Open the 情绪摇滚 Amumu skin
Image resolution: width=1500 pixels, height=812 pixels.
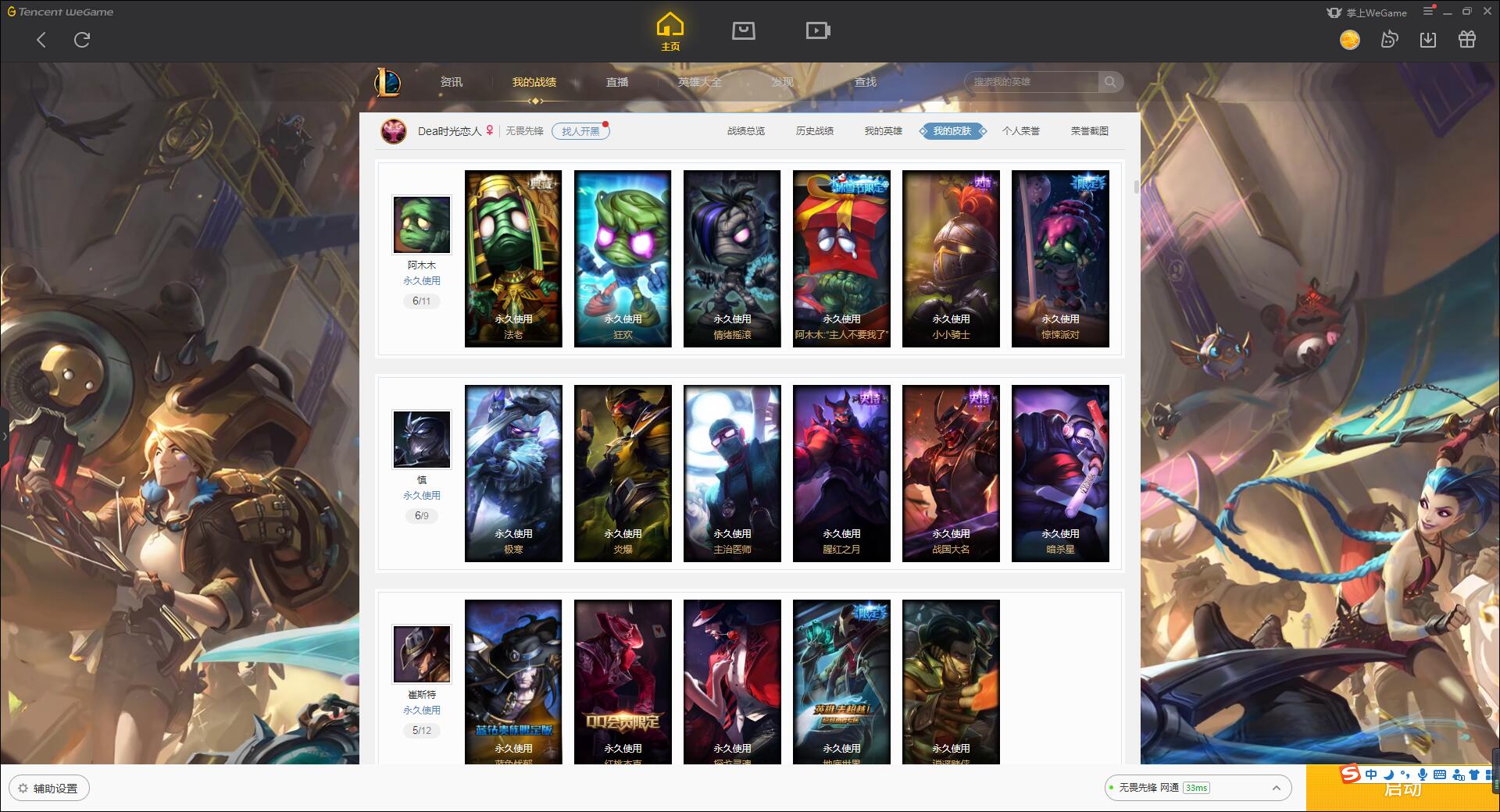[x=732, y=258]
